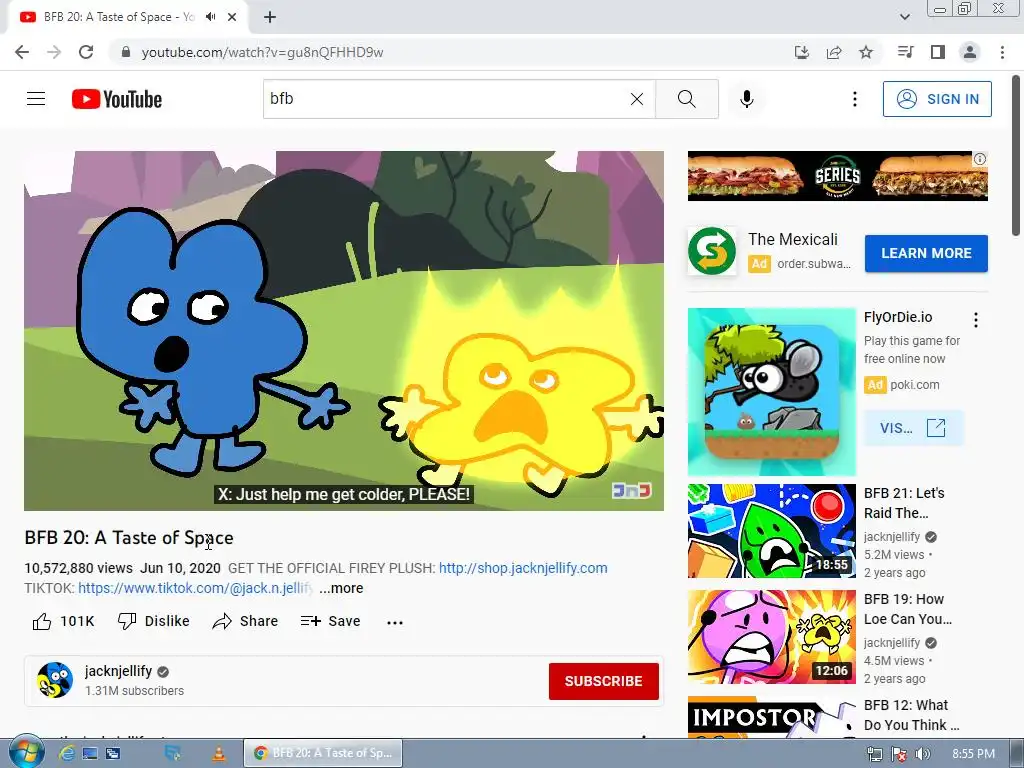Click the URL in the address bar

[263, 52]
